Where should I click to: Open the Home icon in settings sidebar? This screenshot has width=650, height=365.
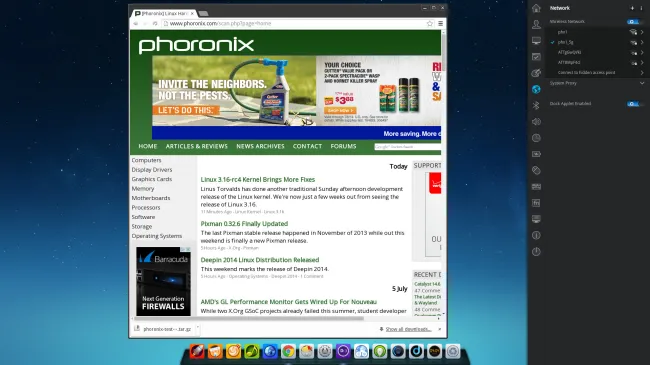[536, 8]
